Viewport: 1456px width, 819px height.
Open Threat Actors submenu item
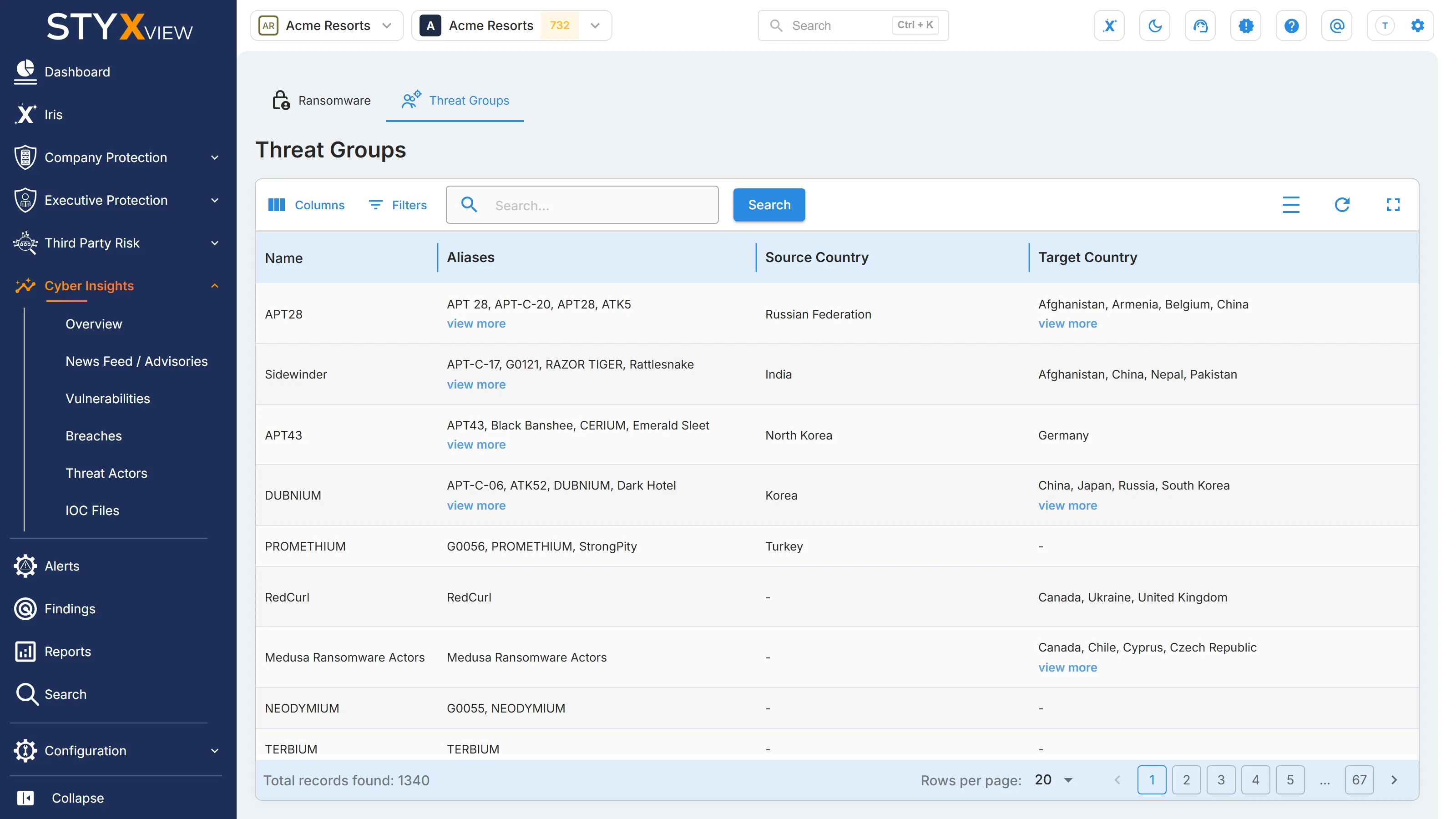point(106,473)
